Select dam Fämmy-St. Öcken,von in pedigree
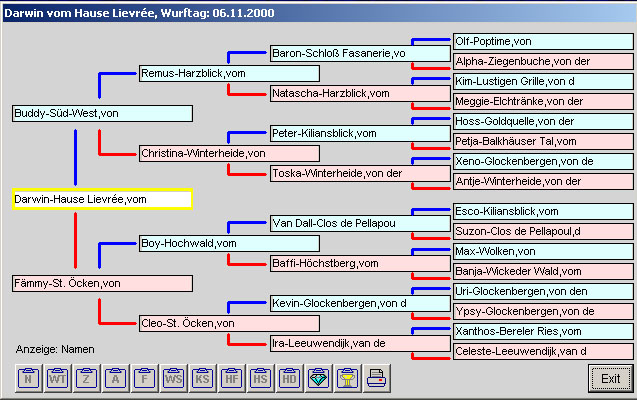The height and width of the screenshot is (400, 637). point(101,284)
